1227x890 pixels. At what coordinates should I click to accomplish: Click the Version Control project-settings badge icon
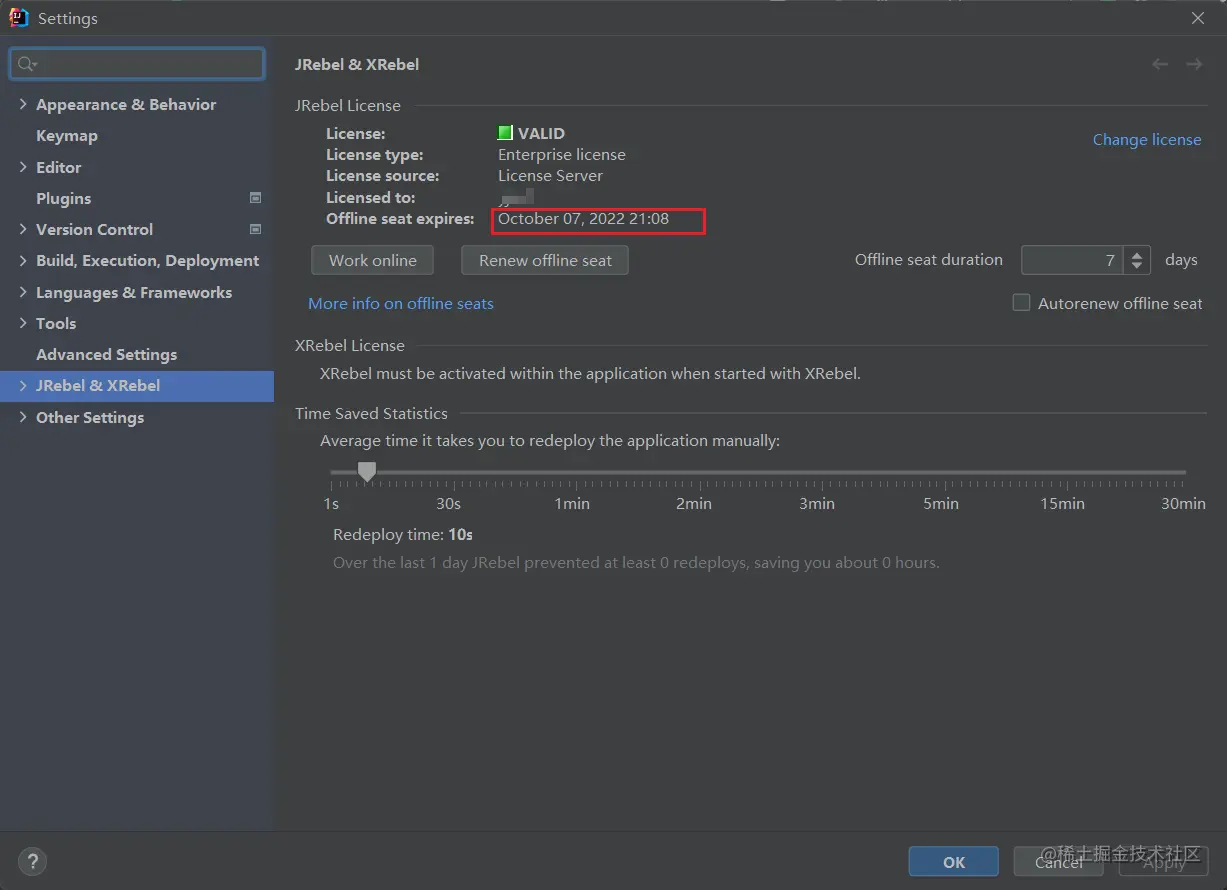[255, 229]
